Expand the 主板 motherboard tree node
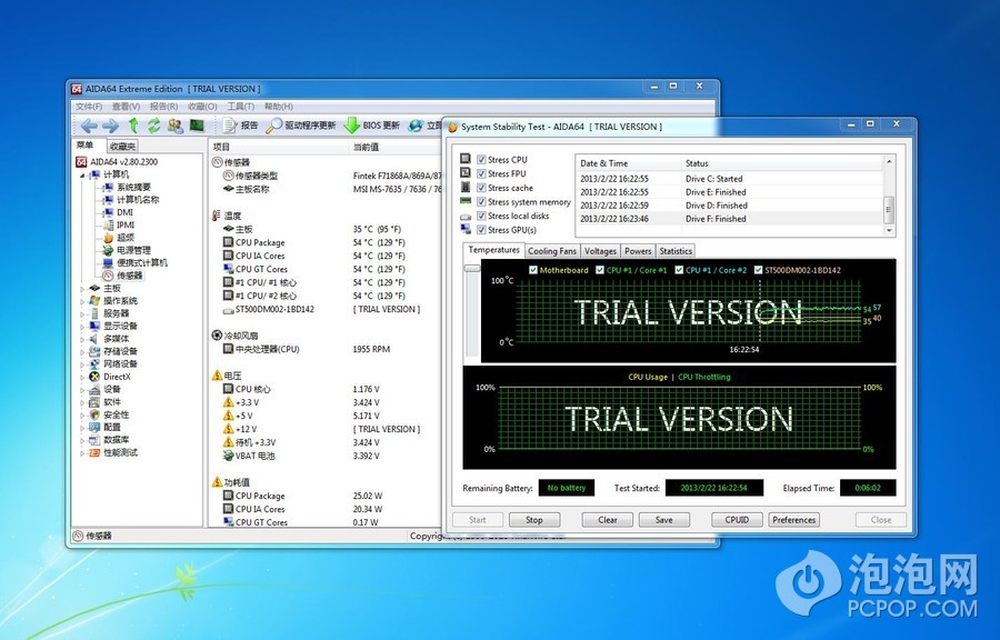Viewport: 1000px width, 640px height. pos(82,288)
